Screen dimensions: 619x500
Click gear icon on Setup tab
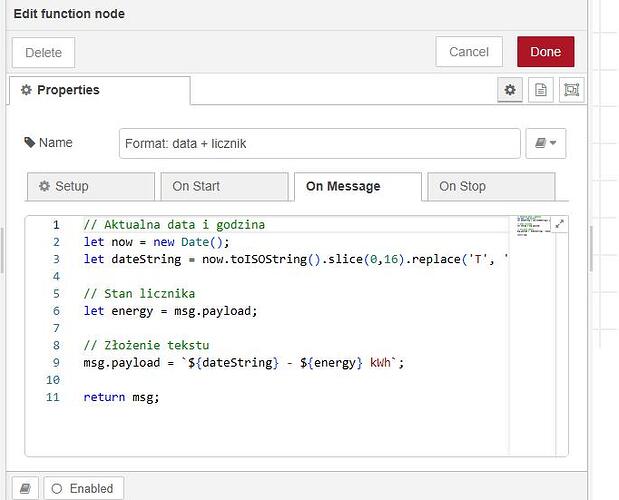(x=44, y=186)
